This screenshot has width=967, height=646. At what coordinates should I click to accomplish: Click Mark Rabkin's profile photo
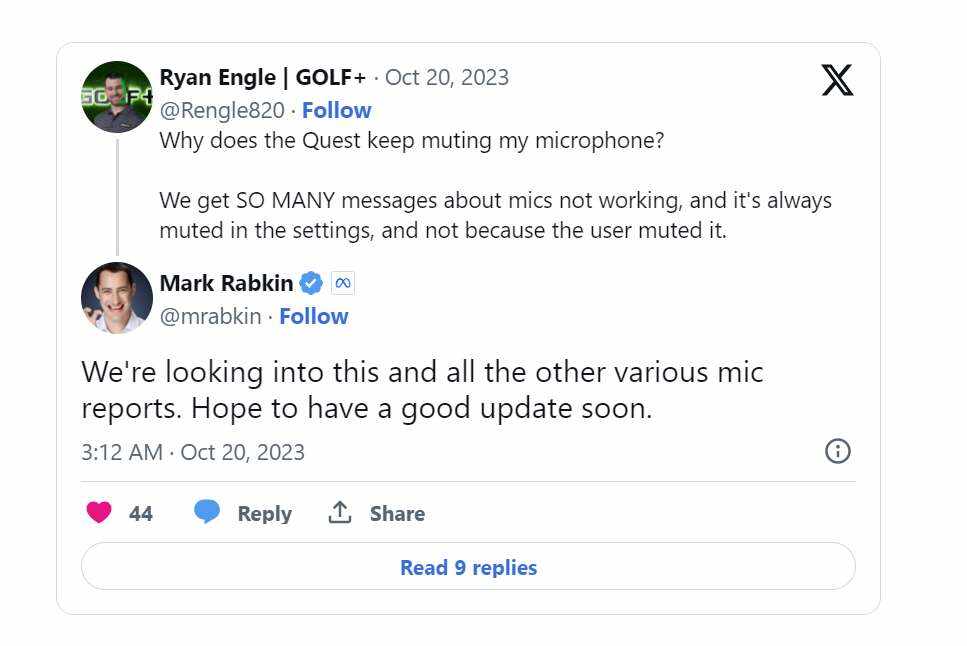(x=116, y=298)
